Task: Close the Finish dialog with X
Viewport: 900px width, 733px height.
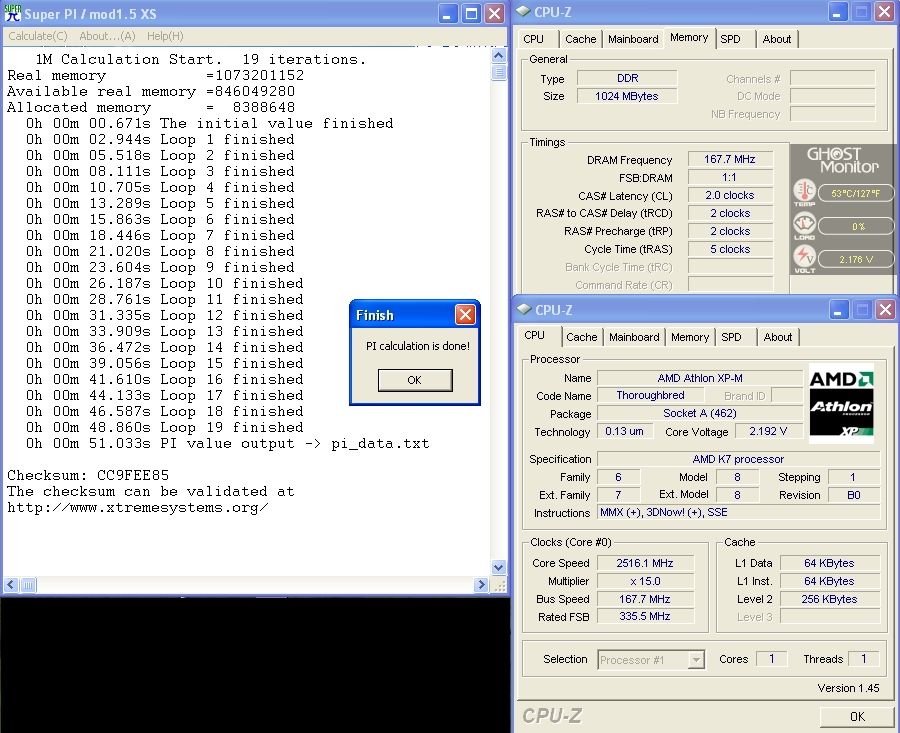Action: pos(465,314)
